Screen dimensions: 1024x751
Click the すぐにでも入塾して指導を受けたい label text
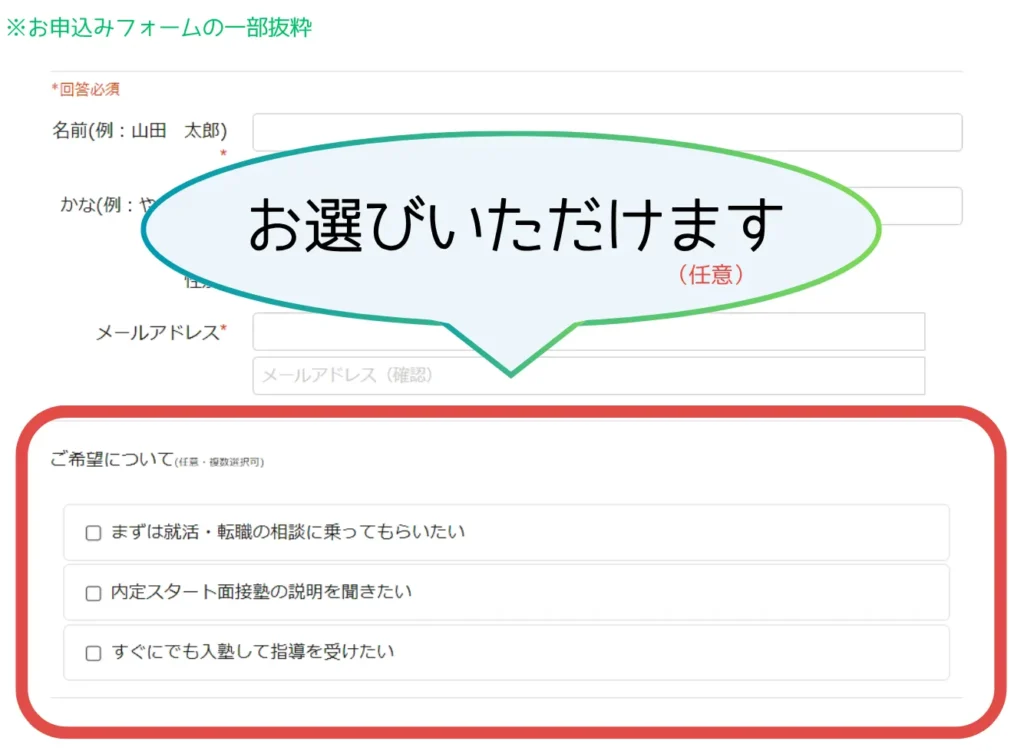[x=252, y=652]
